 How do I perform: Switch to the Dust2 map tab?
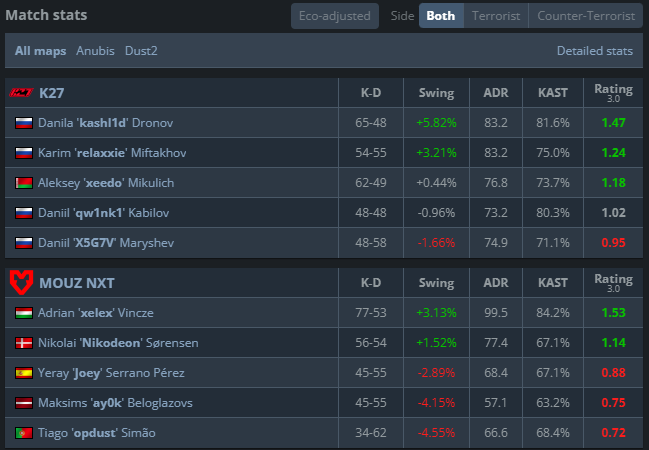point(141,50)
